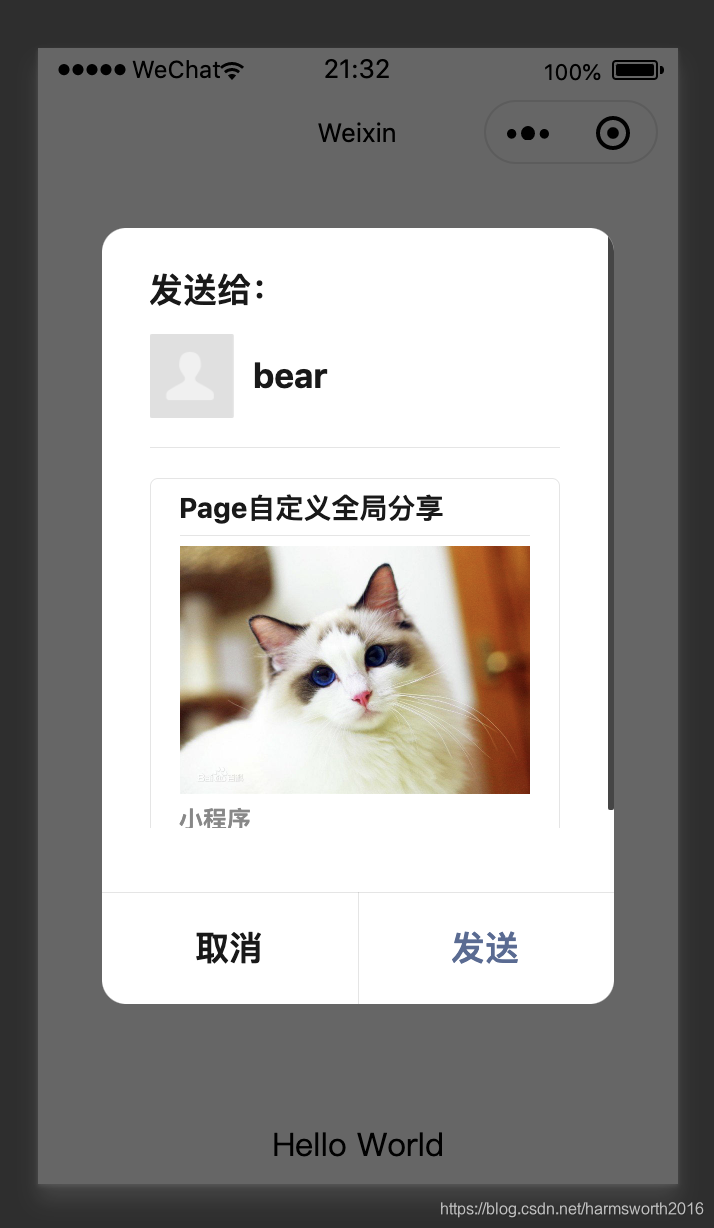
Task: Select the recipient name bear
Action: [290, 376]
